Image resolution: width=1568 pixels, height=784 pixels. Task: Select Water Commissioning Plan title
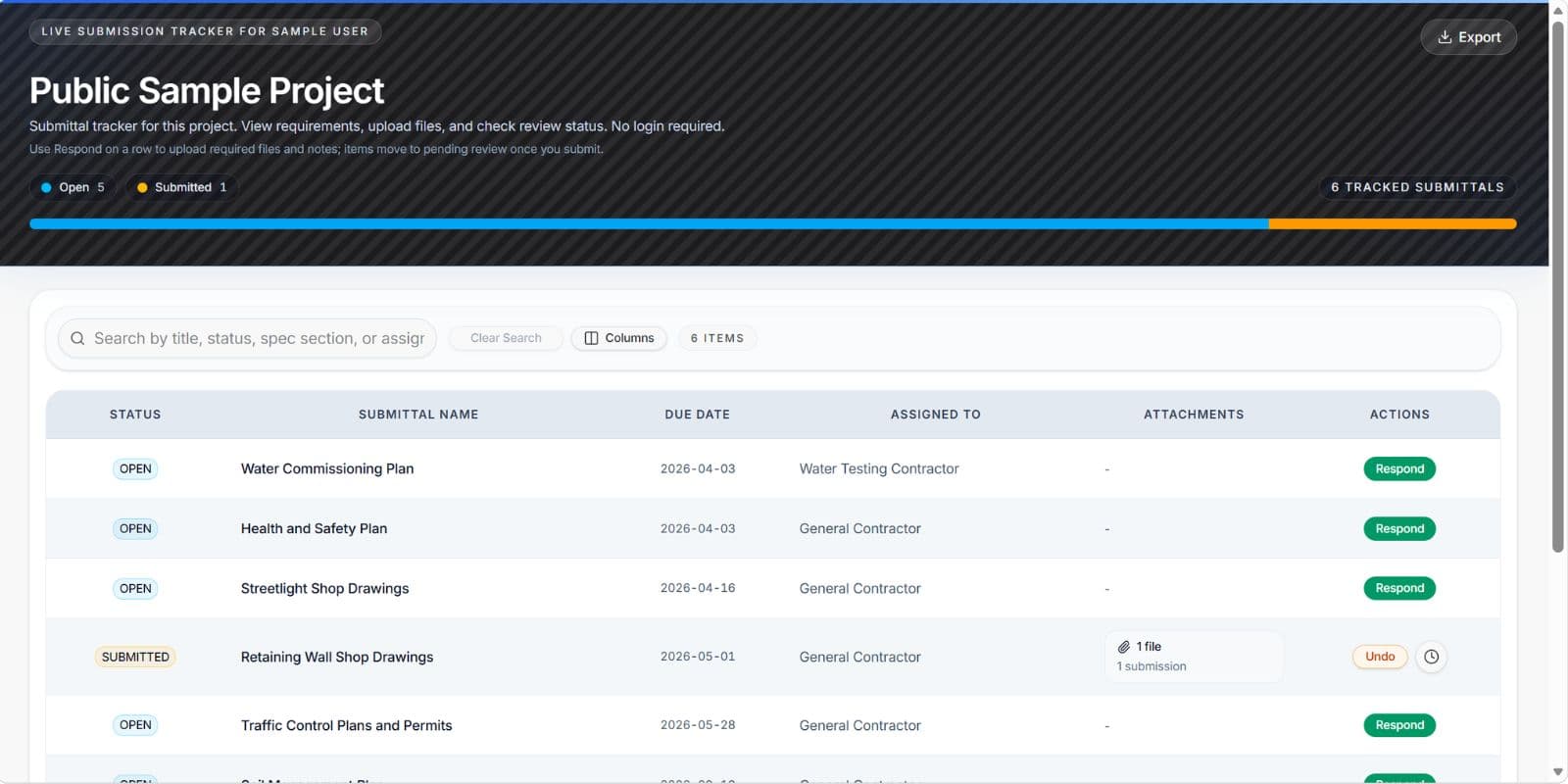[x=327, y=468]
